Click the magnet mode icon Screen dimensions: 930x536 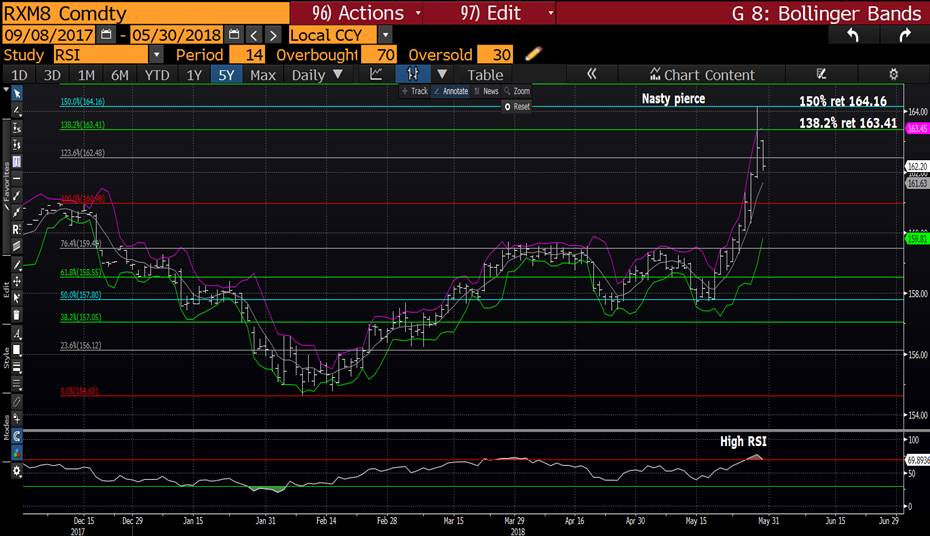(x=17, y=437)
